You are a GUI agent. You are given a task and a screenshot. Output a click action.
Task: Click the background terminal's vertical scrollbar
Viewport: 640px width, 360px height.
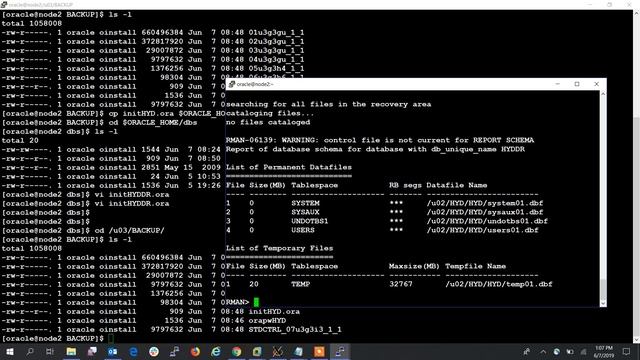[x=636, y=176]
